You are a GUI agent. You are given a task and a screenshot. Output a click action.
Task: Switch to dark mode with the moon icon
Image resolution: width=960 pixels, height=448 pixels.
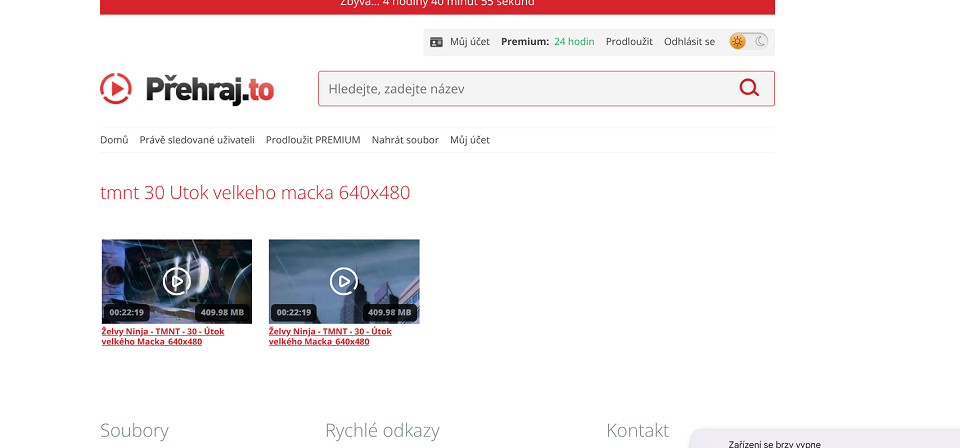(x=760, y=42)
